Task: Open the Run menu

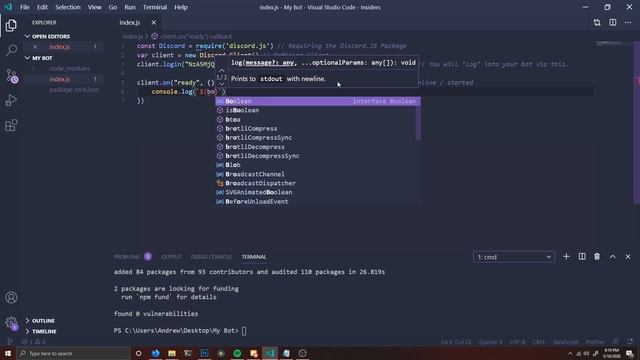Action: click(x=130, y=7)
